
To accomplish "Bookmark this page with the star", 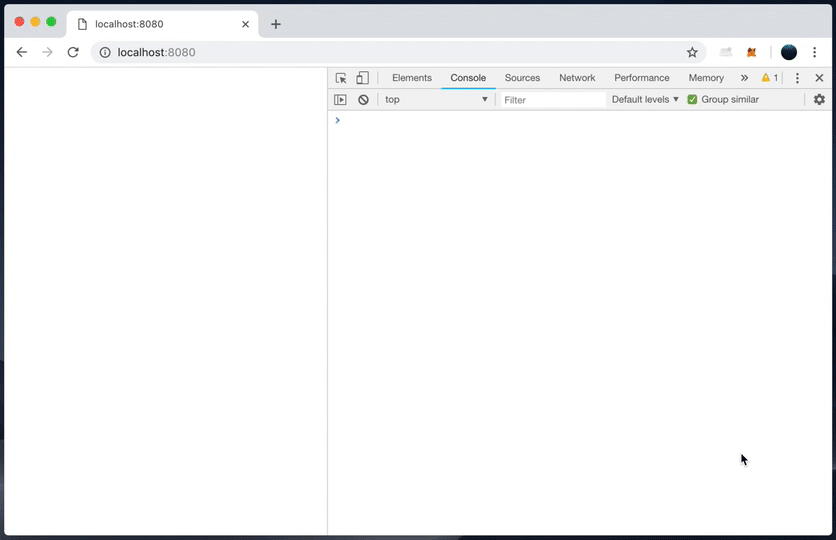I will click(692, 52).
